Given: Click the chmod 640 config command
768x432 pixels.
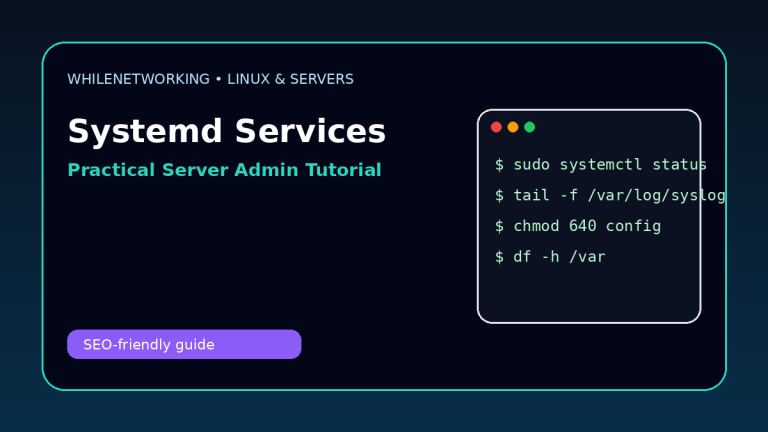Looking at the screenshot, I should pyautogui.click(x=578, y=226).
